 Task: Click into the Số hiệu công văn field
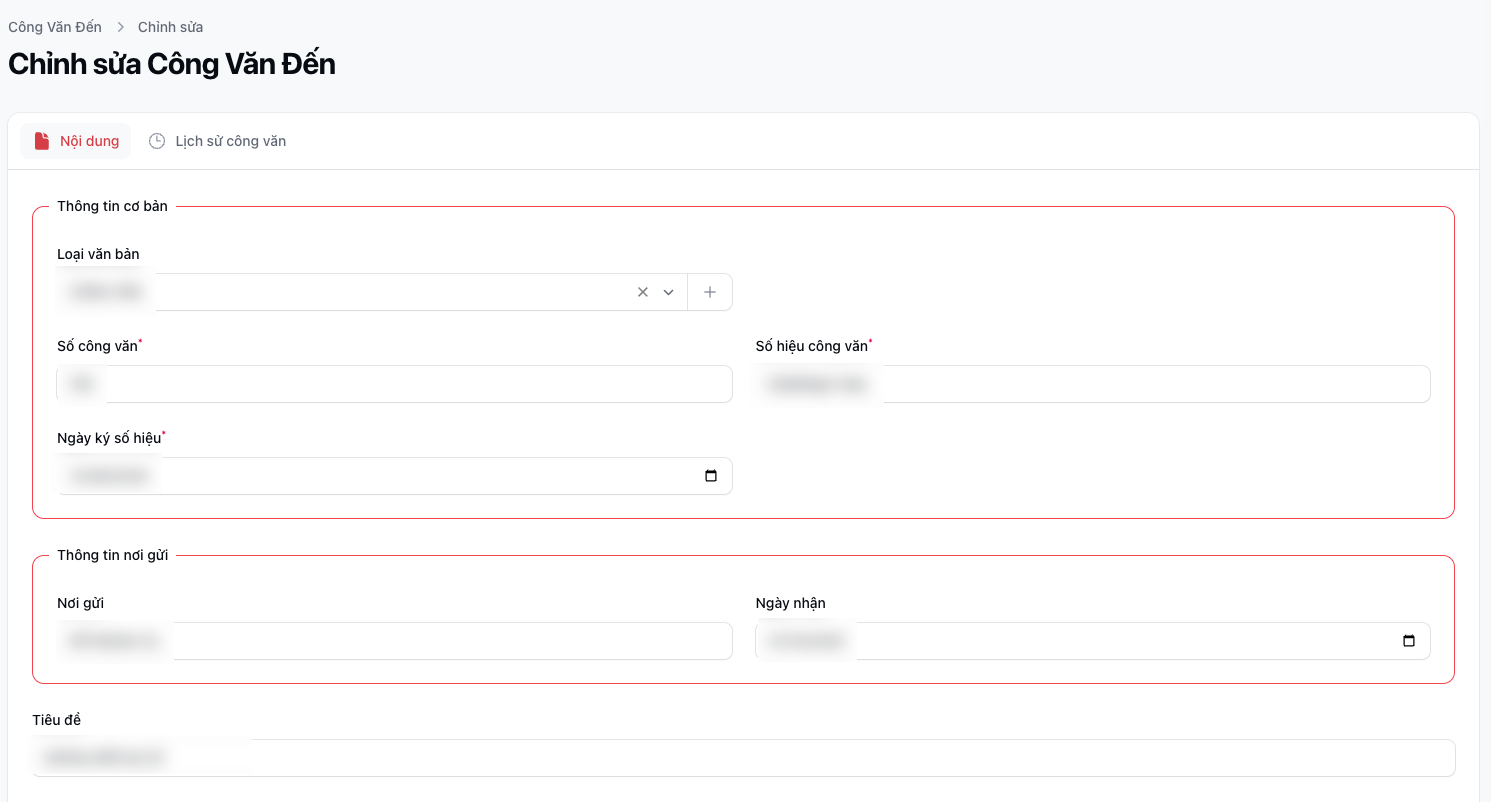[1092, 384]
